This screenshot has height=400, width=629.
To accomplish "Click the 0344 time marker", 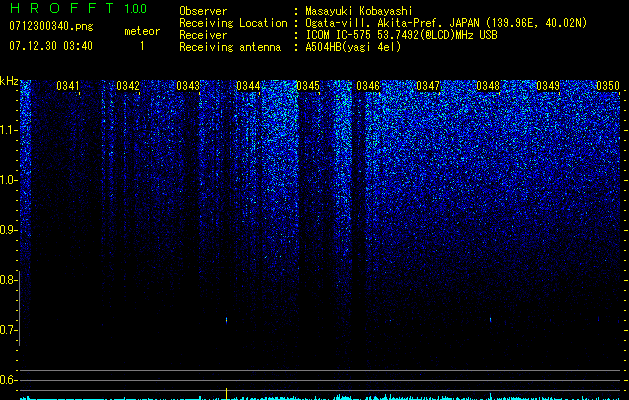I will pos(248,85).
